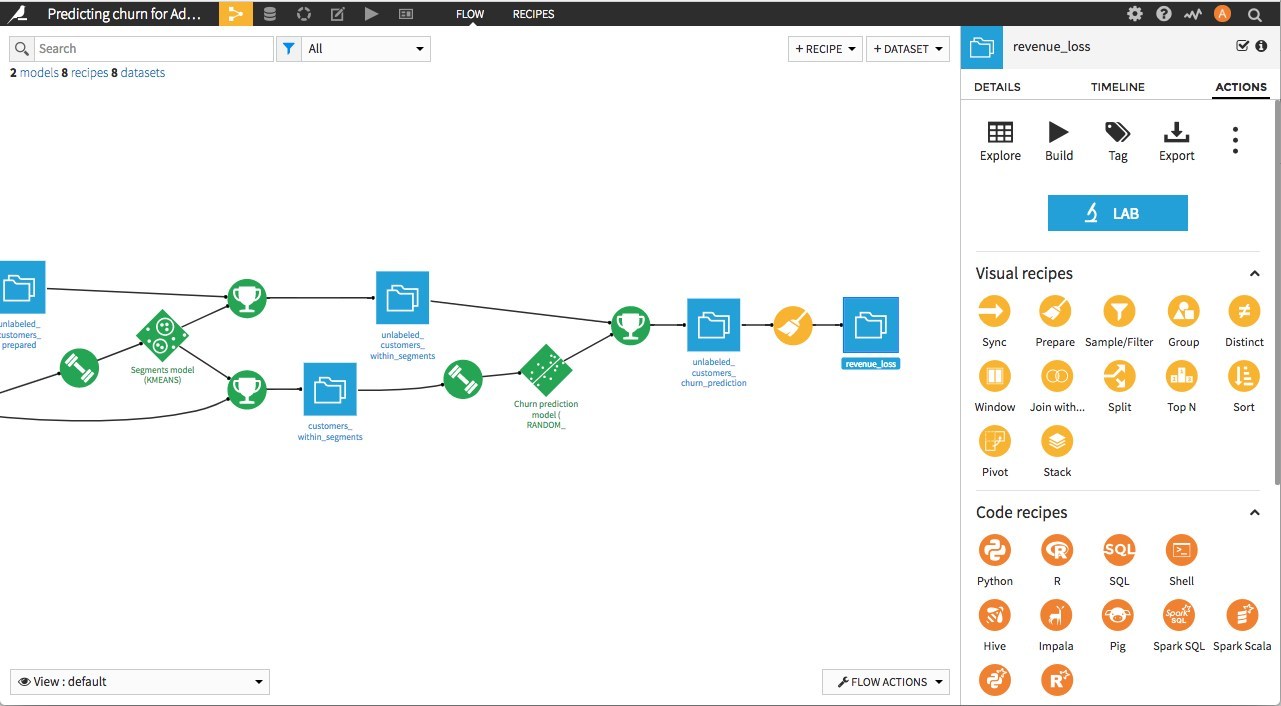Open the settings gear icon
Viewport: 1281px width, 706px height.
click(1134, 14)
